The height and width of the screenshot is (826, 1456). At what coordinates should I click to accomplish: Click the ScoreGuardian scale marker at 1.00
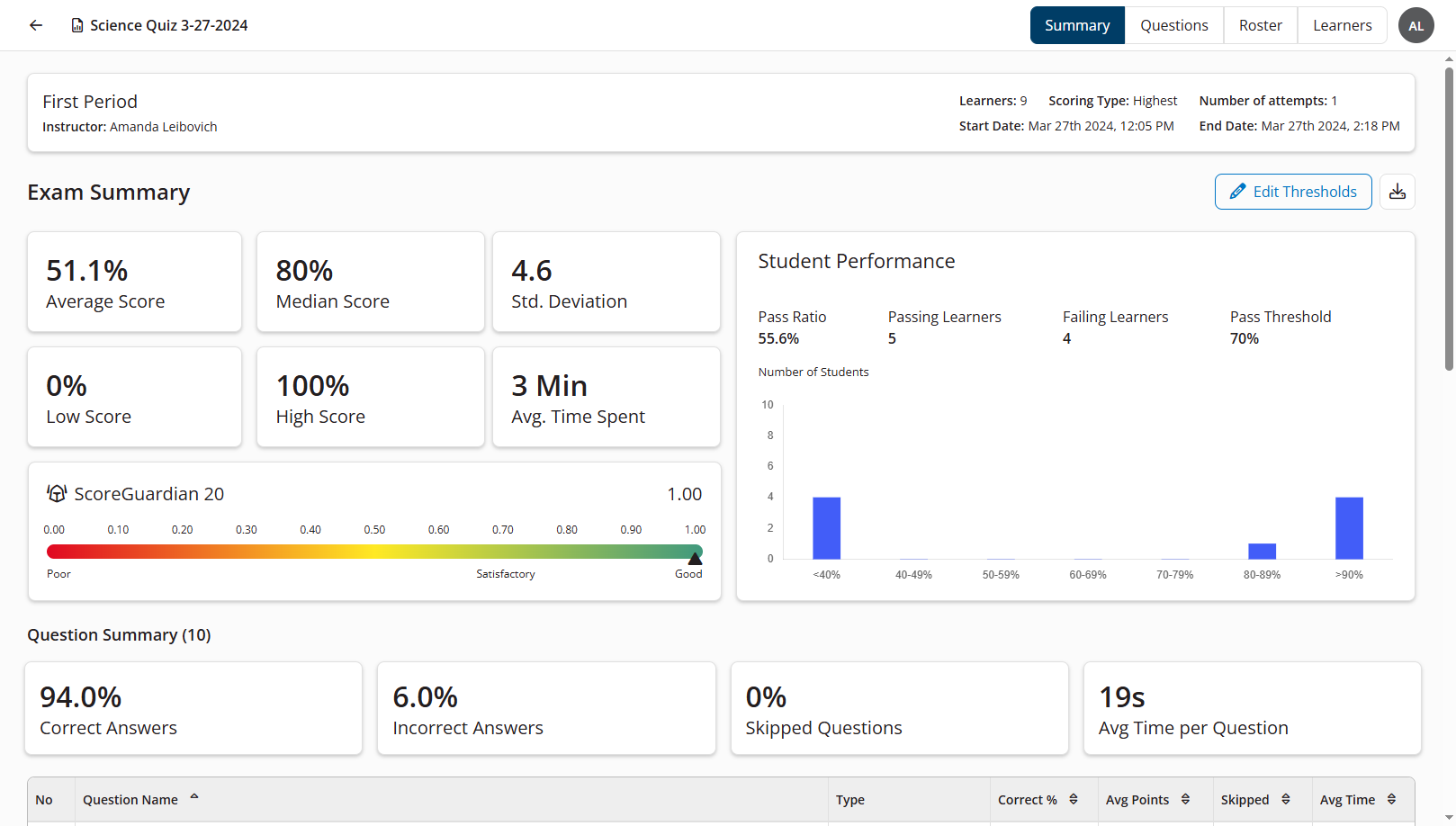tap(694, 558)
